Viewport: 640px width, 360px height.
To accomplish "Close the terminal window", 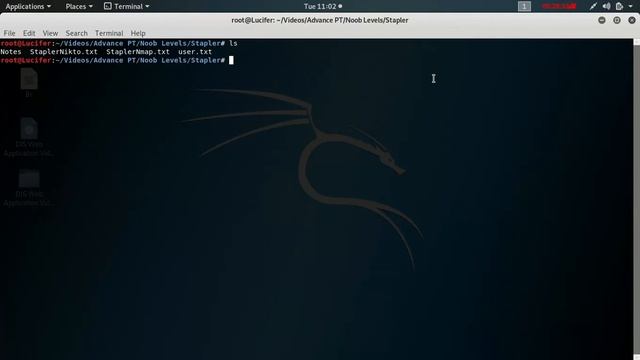I will click(x=632, y=20).
